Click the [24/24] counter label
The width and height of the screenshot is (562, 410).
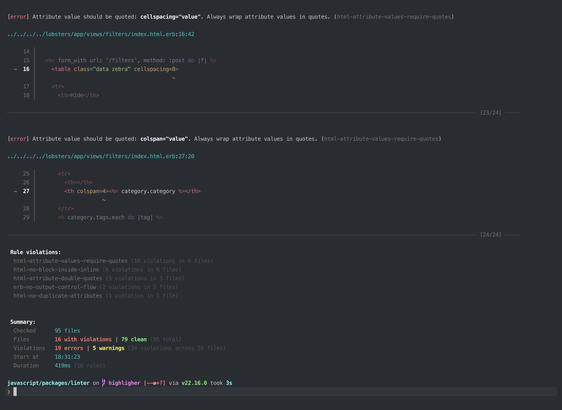491,235
